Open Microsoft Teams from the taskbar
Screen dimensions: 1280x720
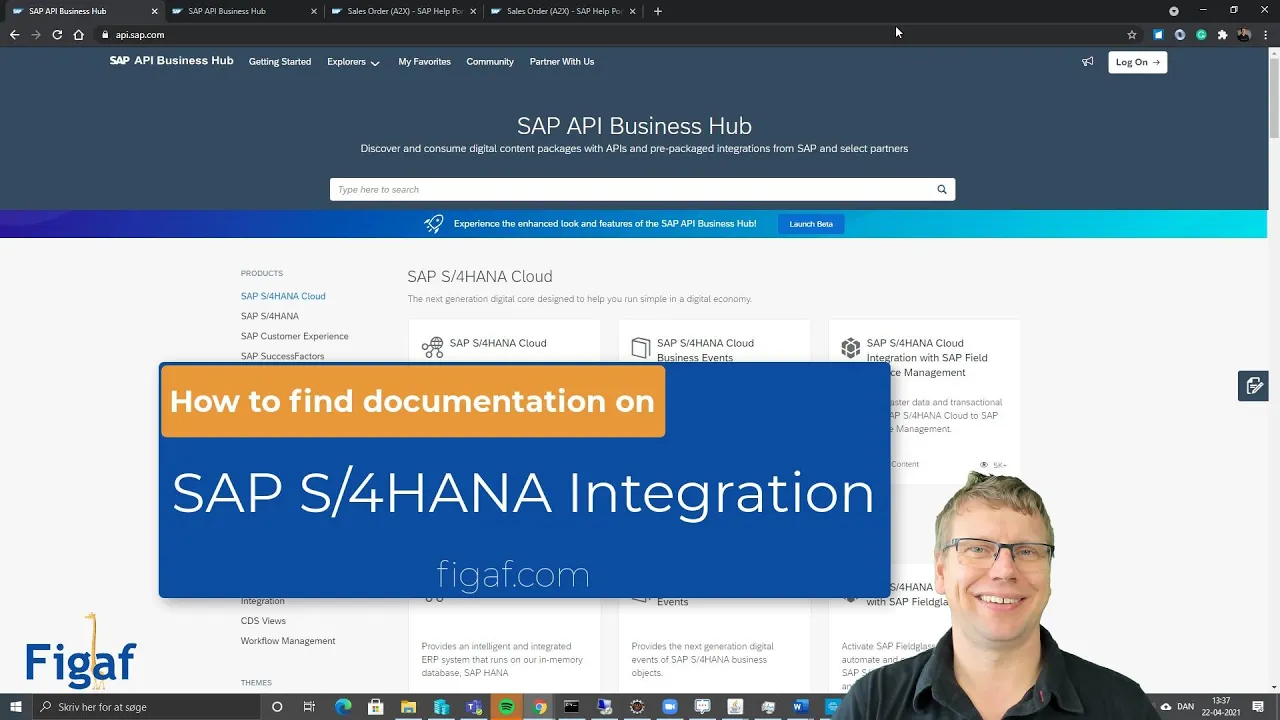pyautogui.click(x=474, y=707)
